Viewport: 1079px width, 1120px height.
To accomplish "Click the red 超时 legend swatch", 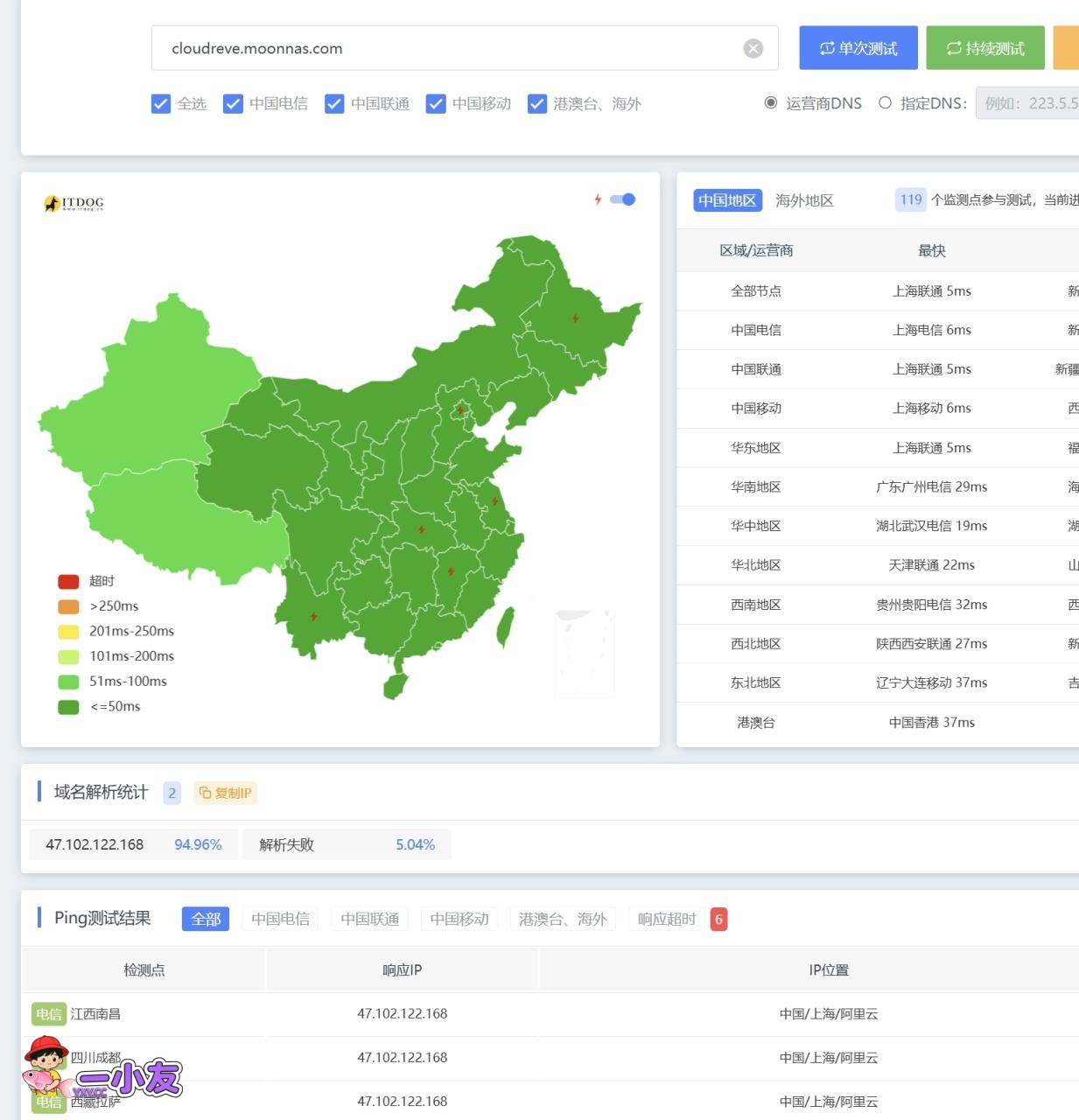I will click(x=68, y=581).
